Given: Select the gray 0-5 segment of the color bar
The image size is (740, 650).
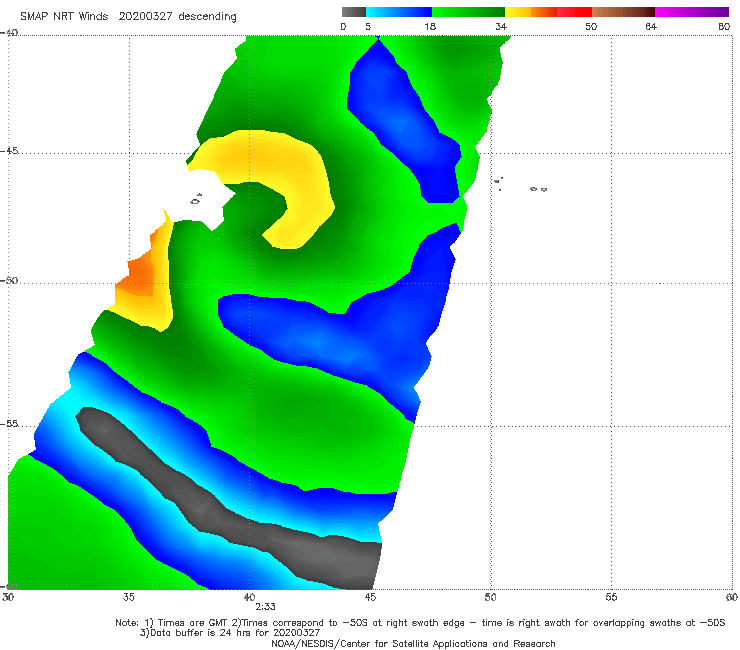Looking at the screenshot, I should tap(353, 12).
